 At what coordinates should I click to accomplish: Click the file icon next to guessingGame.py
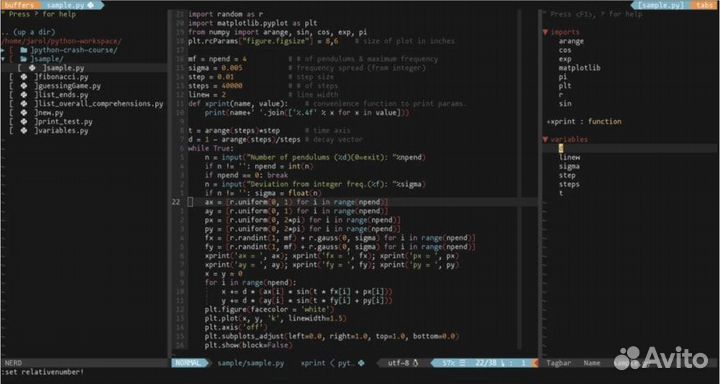pos(23,86)
